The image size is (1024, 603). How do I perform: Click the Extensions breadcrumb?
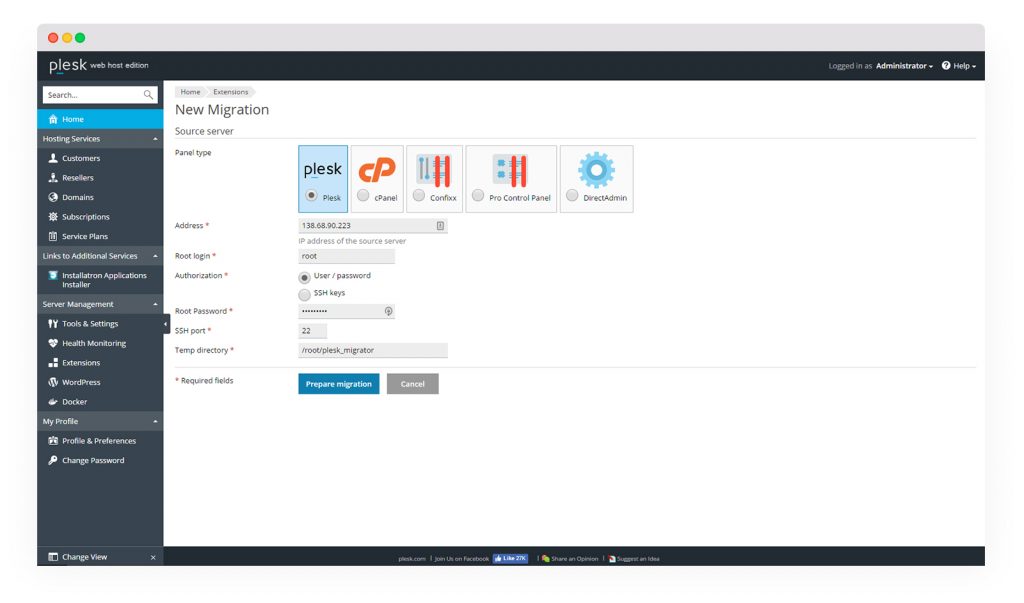tap(231, 92)
